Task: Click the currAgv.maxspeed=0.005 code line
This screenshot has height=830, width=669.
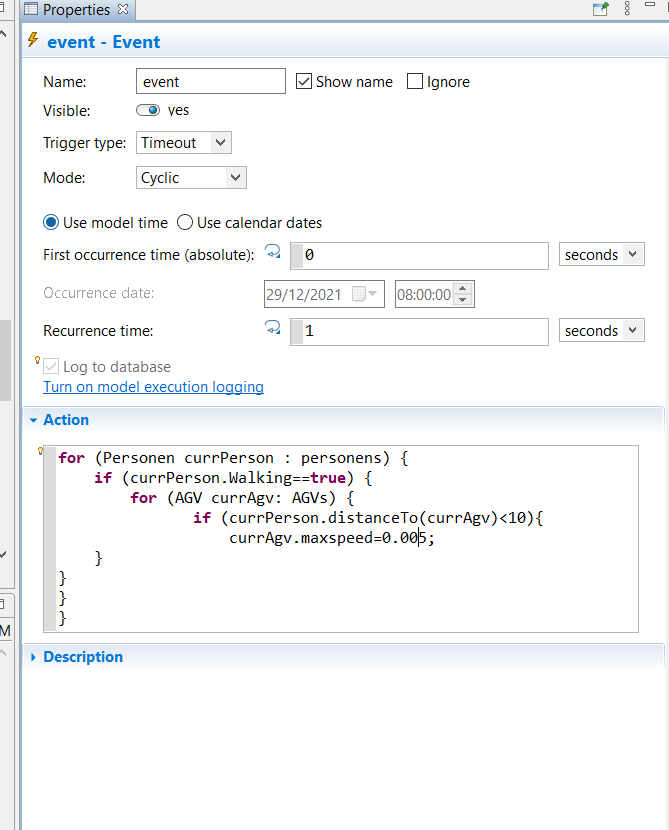Action: click(332, 538)
